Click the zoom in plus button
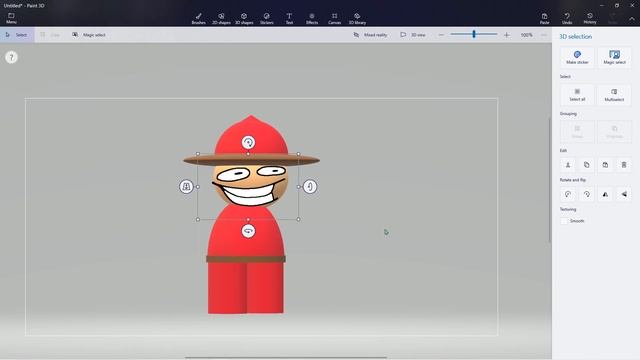 pos(507,35)
